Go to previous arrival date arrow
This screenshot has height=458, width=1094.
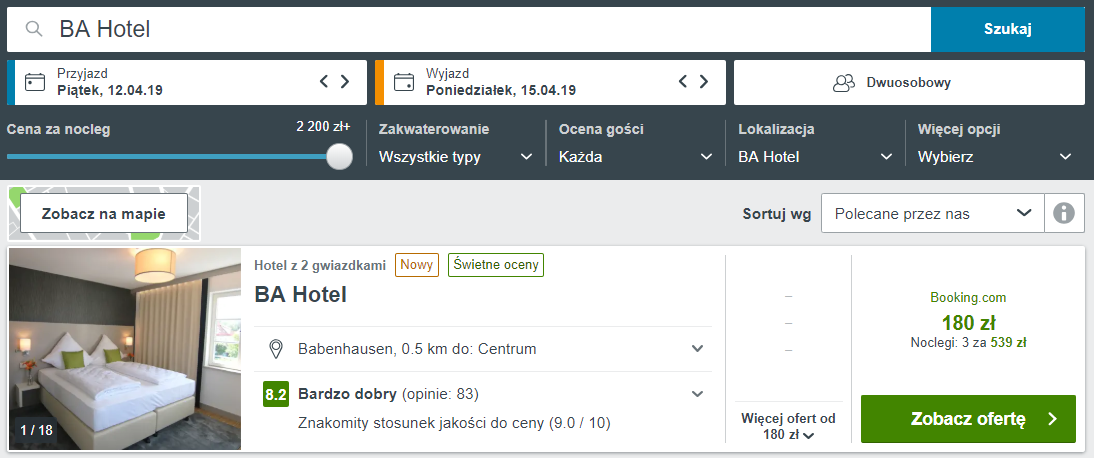[x=324, y=82]
